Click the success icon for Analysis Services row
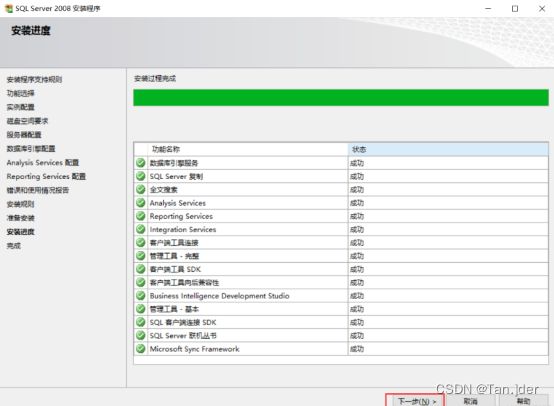The height and width of the screenshot is (406, 554). click(x=141, y=203)
